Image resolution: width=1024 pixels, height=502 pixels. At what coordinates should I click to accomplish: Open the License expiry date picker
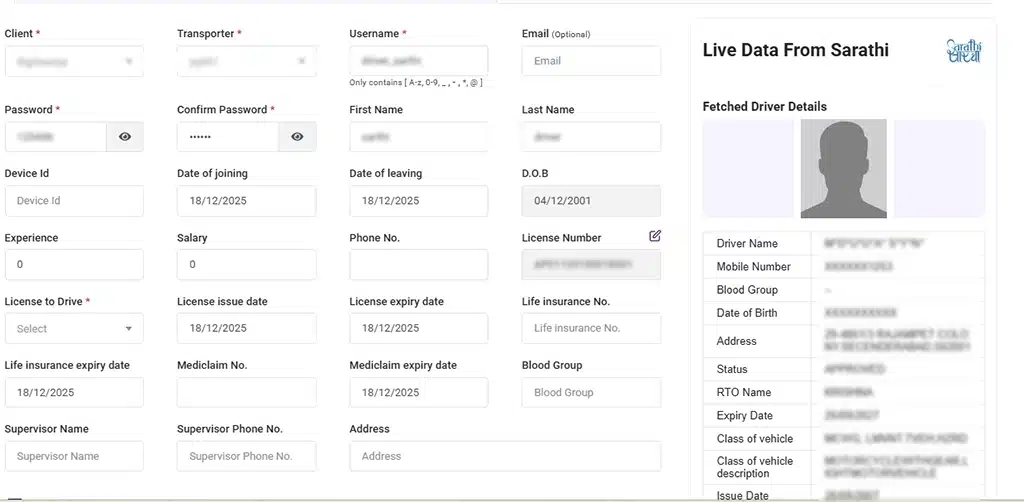[419, 328]
